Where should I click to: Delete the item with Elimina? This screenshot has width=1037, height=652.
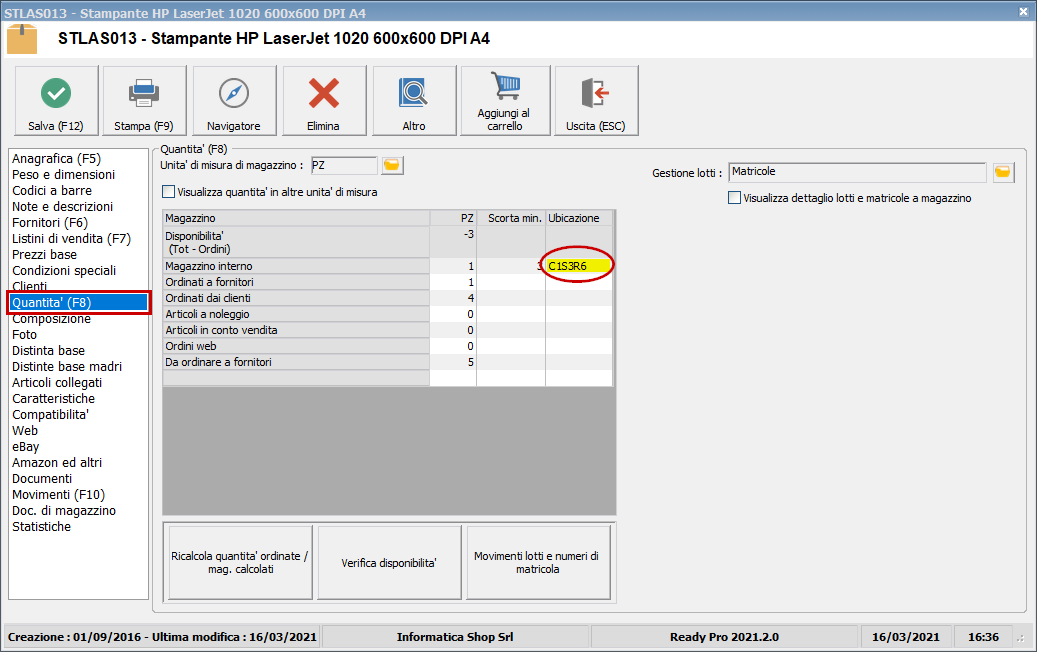[x=324, y=101]
